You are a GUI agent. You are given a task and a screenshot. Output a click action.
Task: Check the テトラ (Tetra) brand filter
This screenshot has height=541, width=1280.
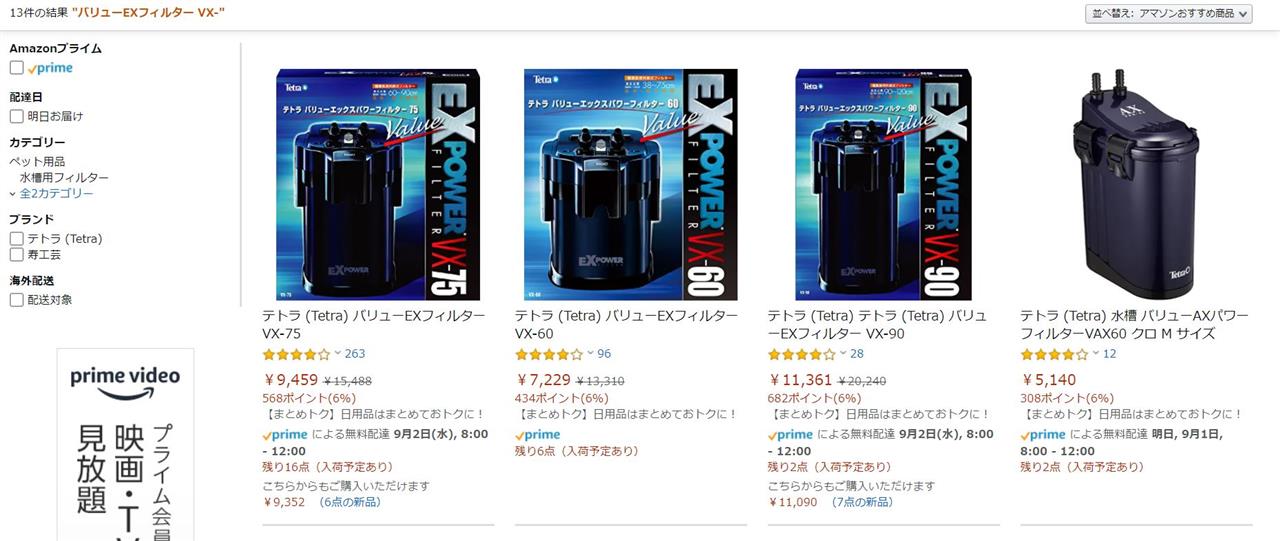coord(16,238)
